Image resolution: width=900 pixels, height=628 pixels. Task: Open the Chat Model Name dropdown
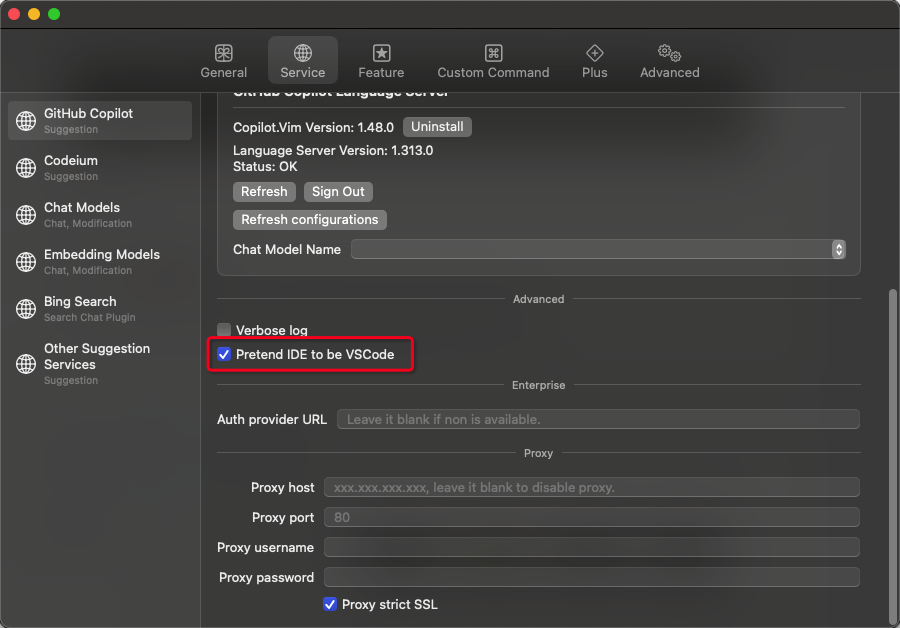[598, 249]
